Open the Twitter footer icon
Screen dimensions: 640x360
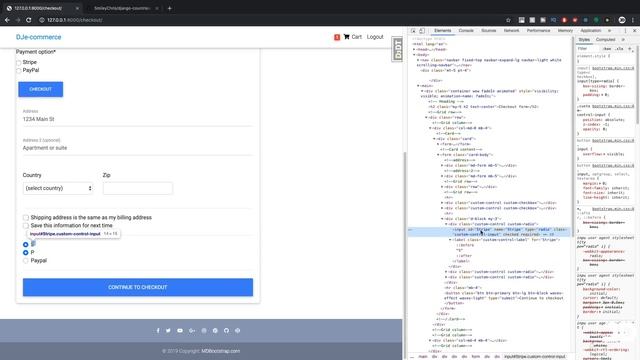coord(168,331)
